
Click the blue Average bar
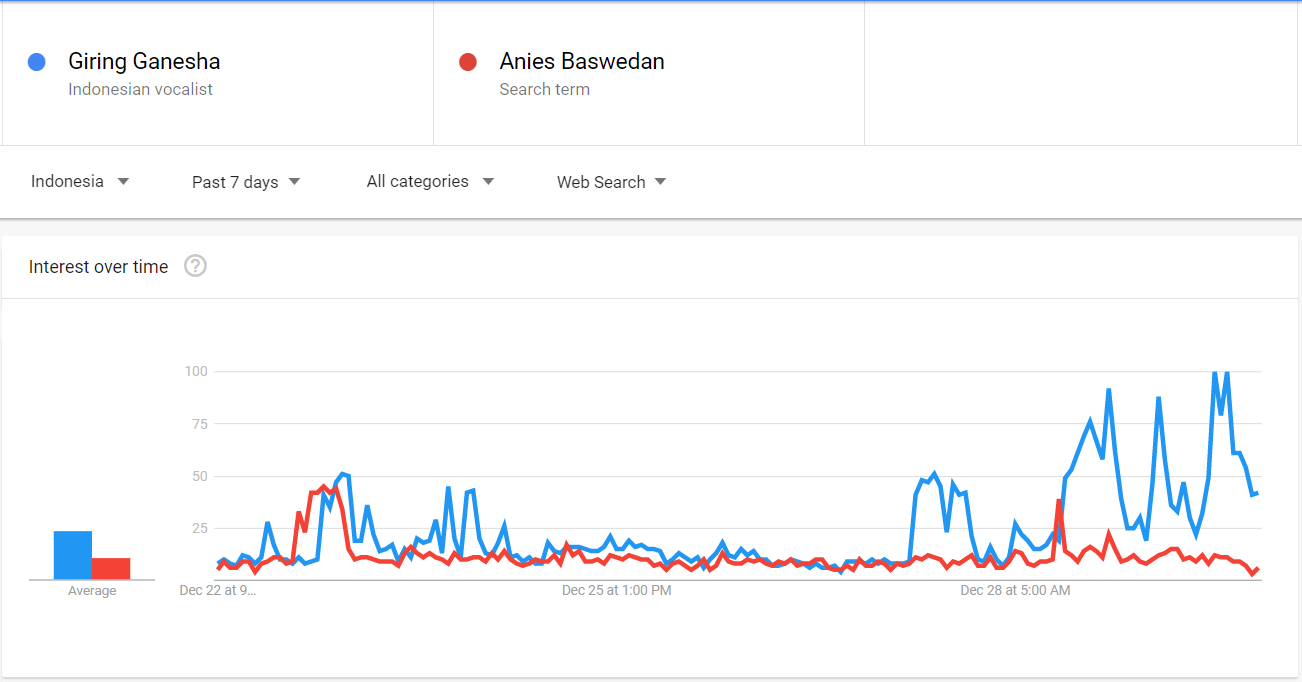[72, 555]
